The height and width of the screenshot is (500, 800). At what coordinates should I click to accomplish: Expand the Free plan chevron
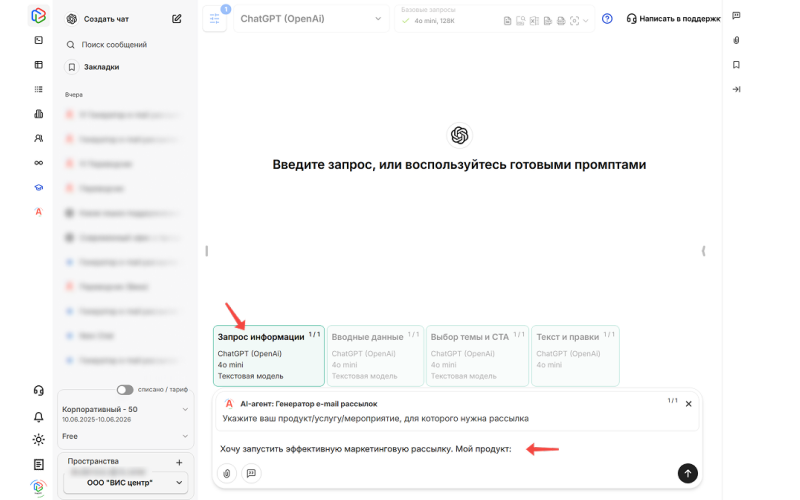click(x=185, y=436)
